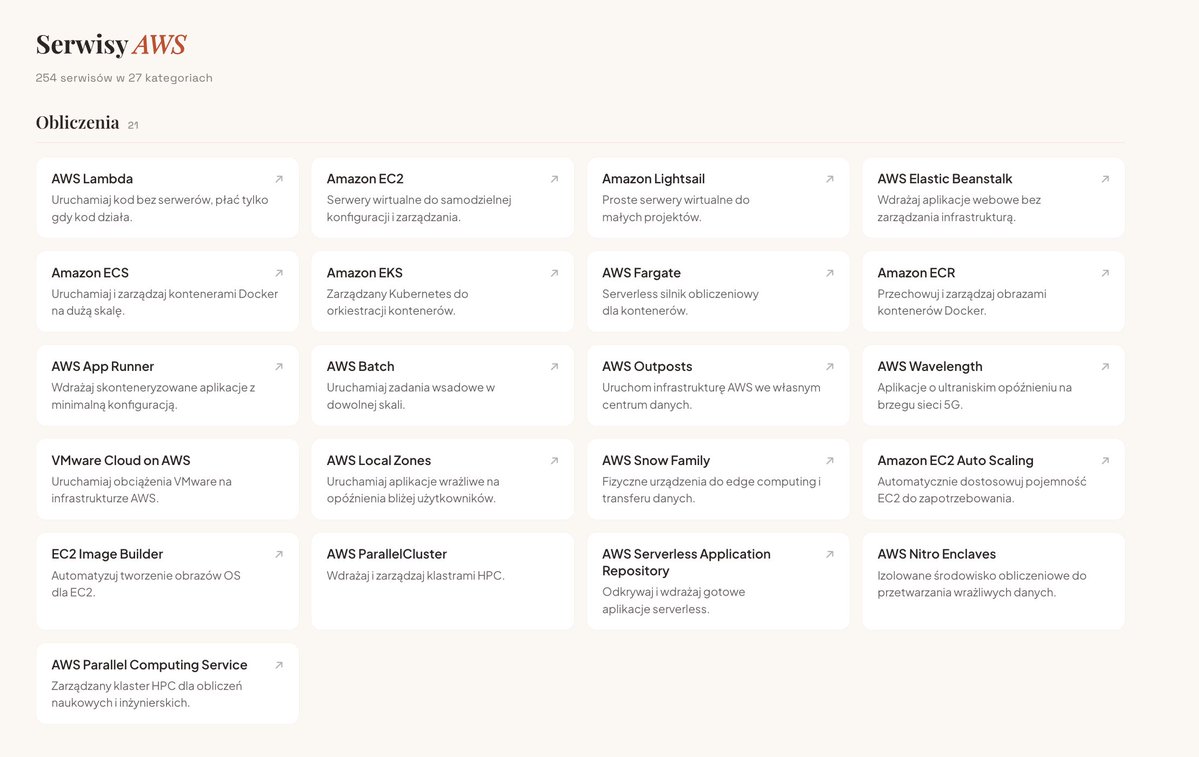The height and width of the screenshot is (757, 1199).
Task: Click the arrow icon on Amazon ECS card
Action: point(279,273)
